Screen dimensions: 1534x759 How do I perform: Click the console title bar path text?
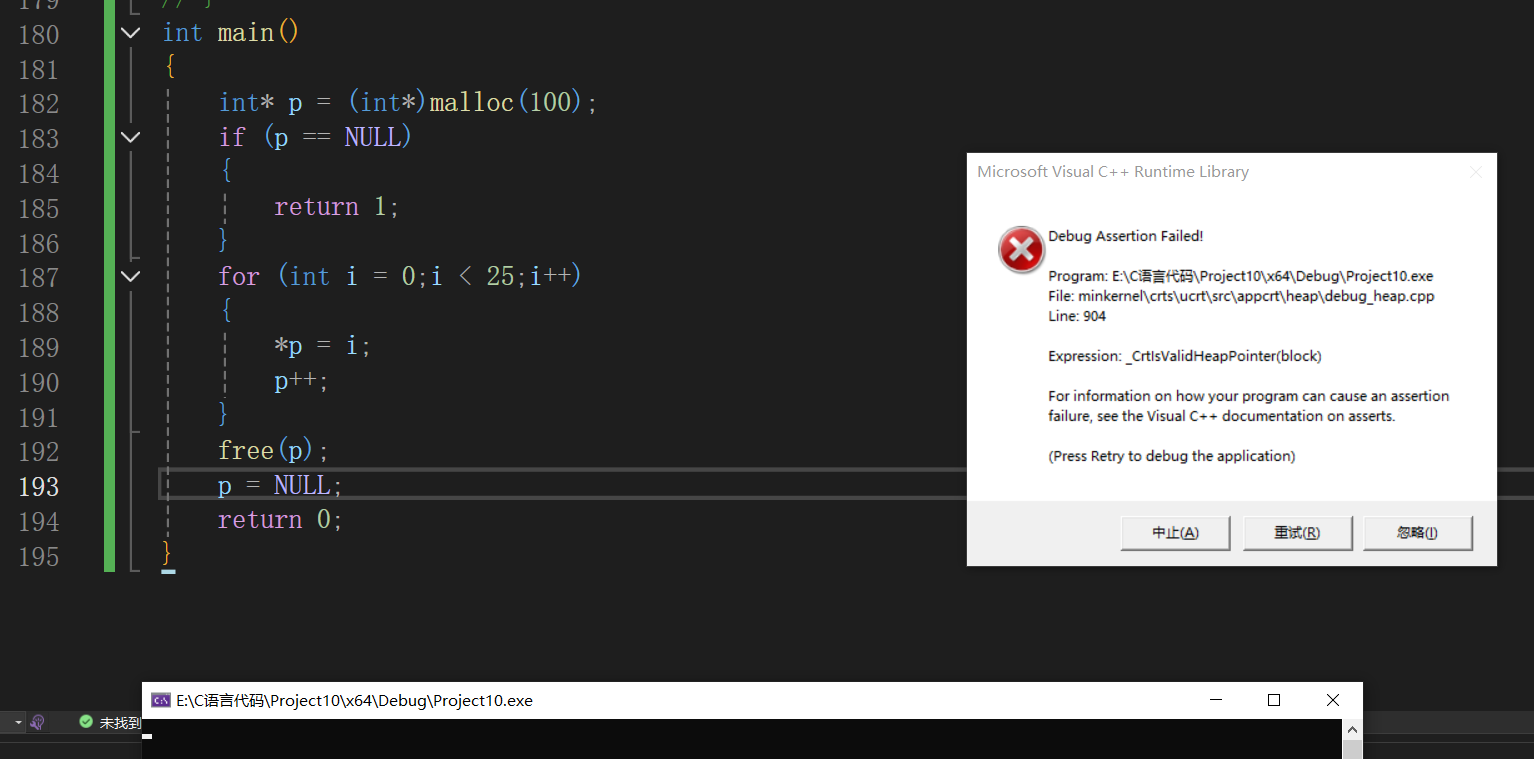(354, 701)
